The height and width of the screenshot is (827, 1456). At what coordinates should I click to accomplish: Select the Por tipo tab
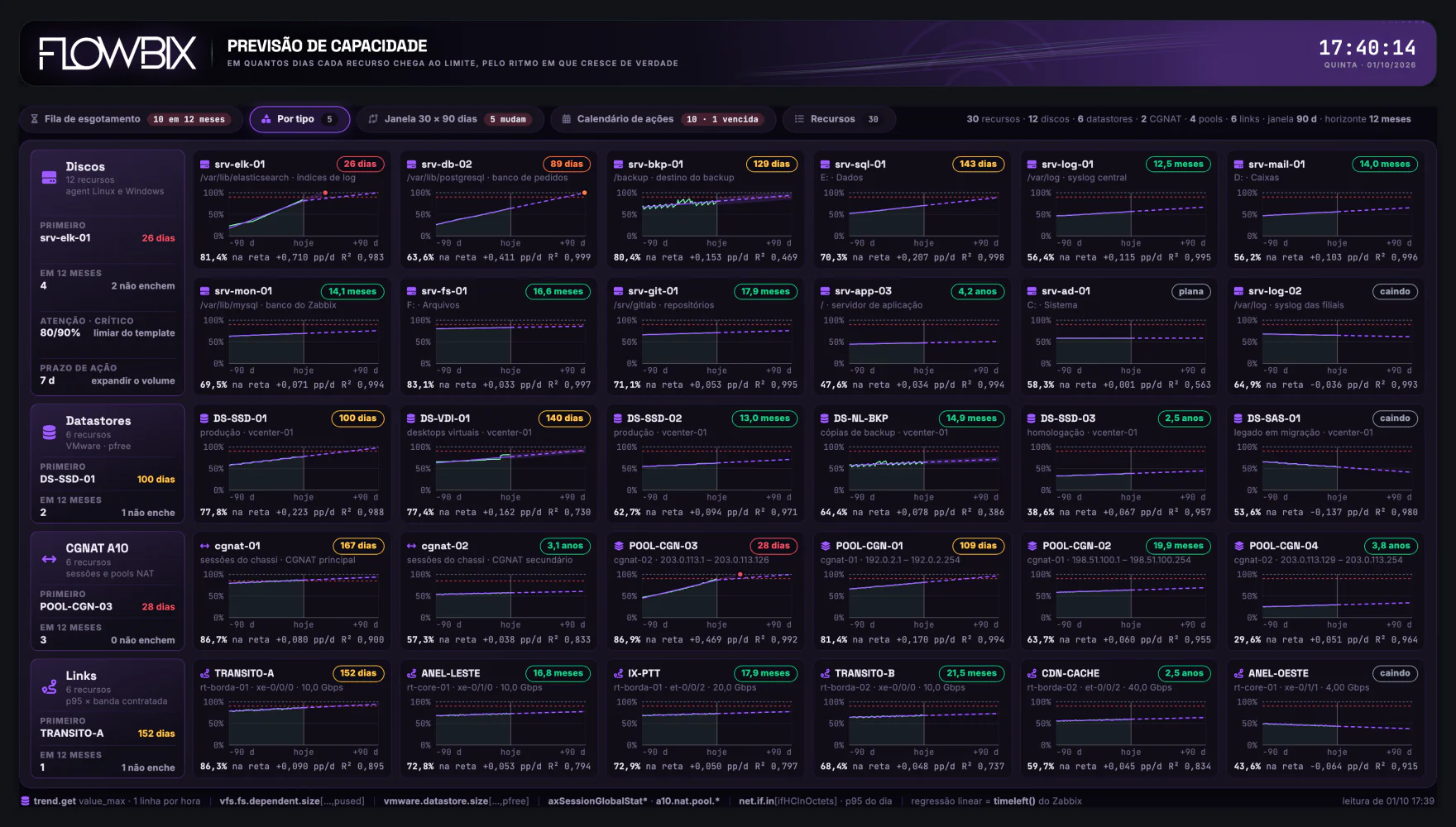click(x=299, y=119)
